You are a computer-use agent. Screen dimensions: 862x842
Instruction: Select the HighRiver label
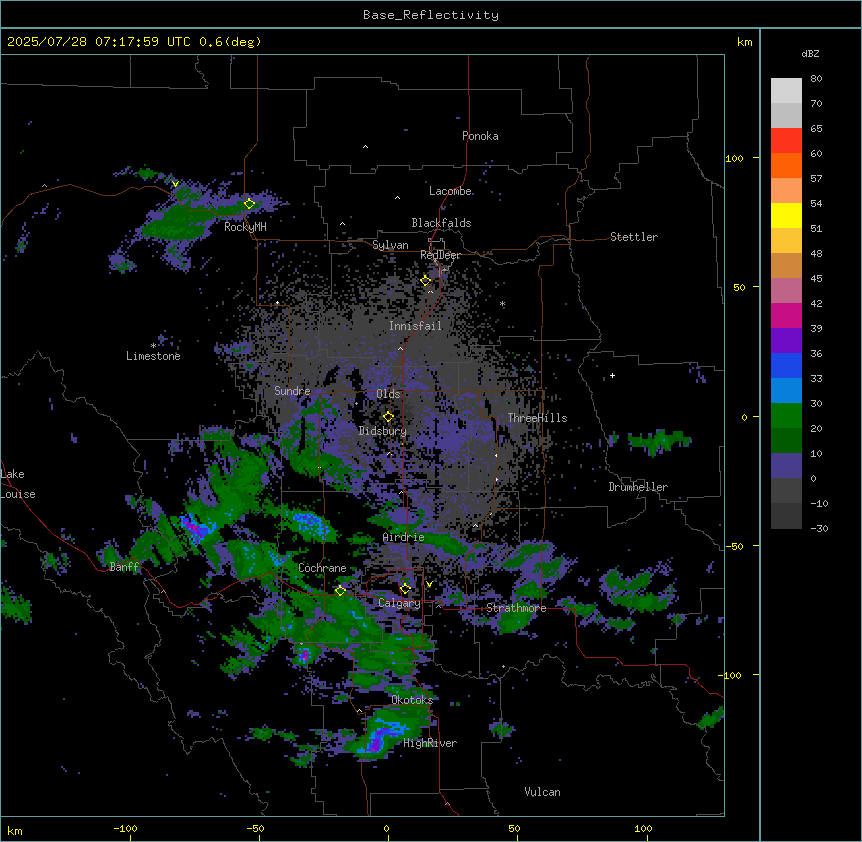[x=430, y=743]
